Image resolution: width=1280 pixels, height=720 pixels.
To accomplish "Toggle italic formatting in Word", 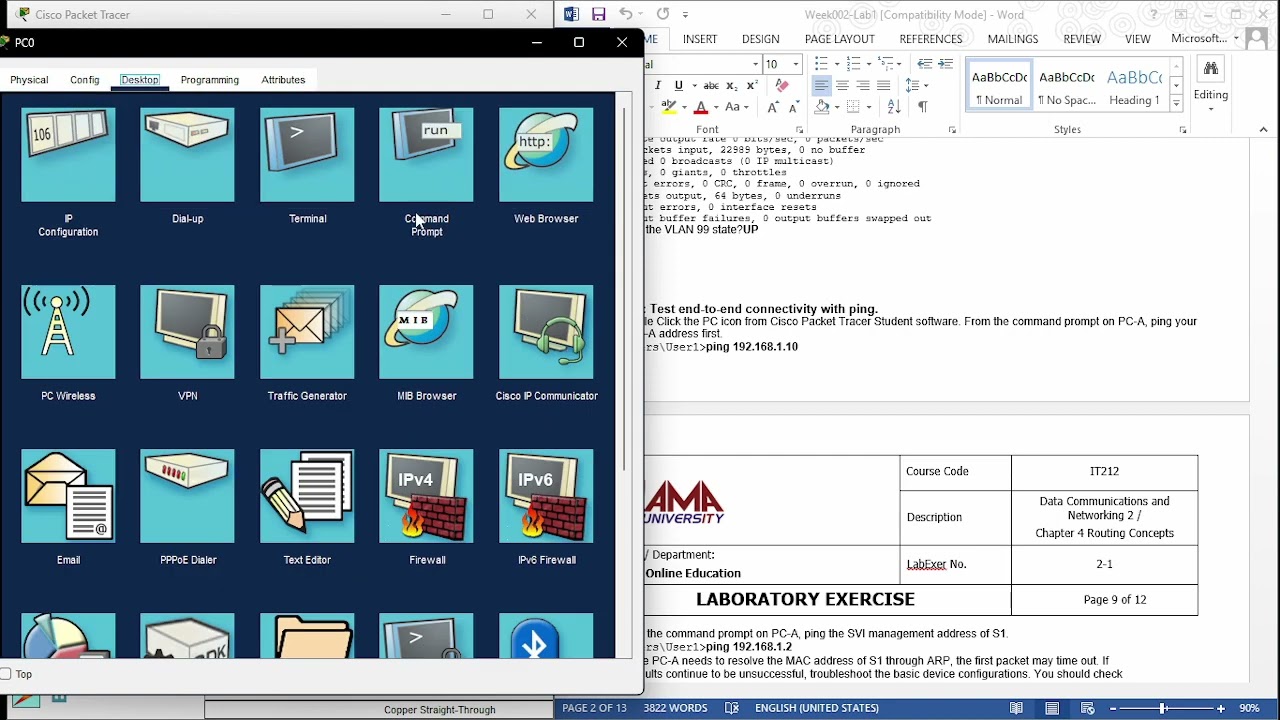I will tap(658, 85).
